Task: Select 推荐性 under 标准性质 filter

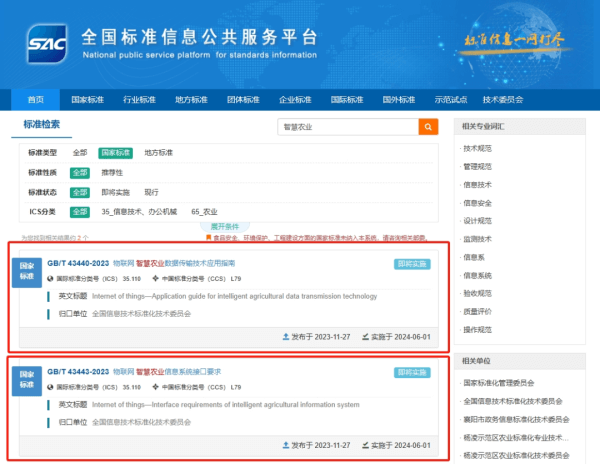Action: [x=112, y=173]
